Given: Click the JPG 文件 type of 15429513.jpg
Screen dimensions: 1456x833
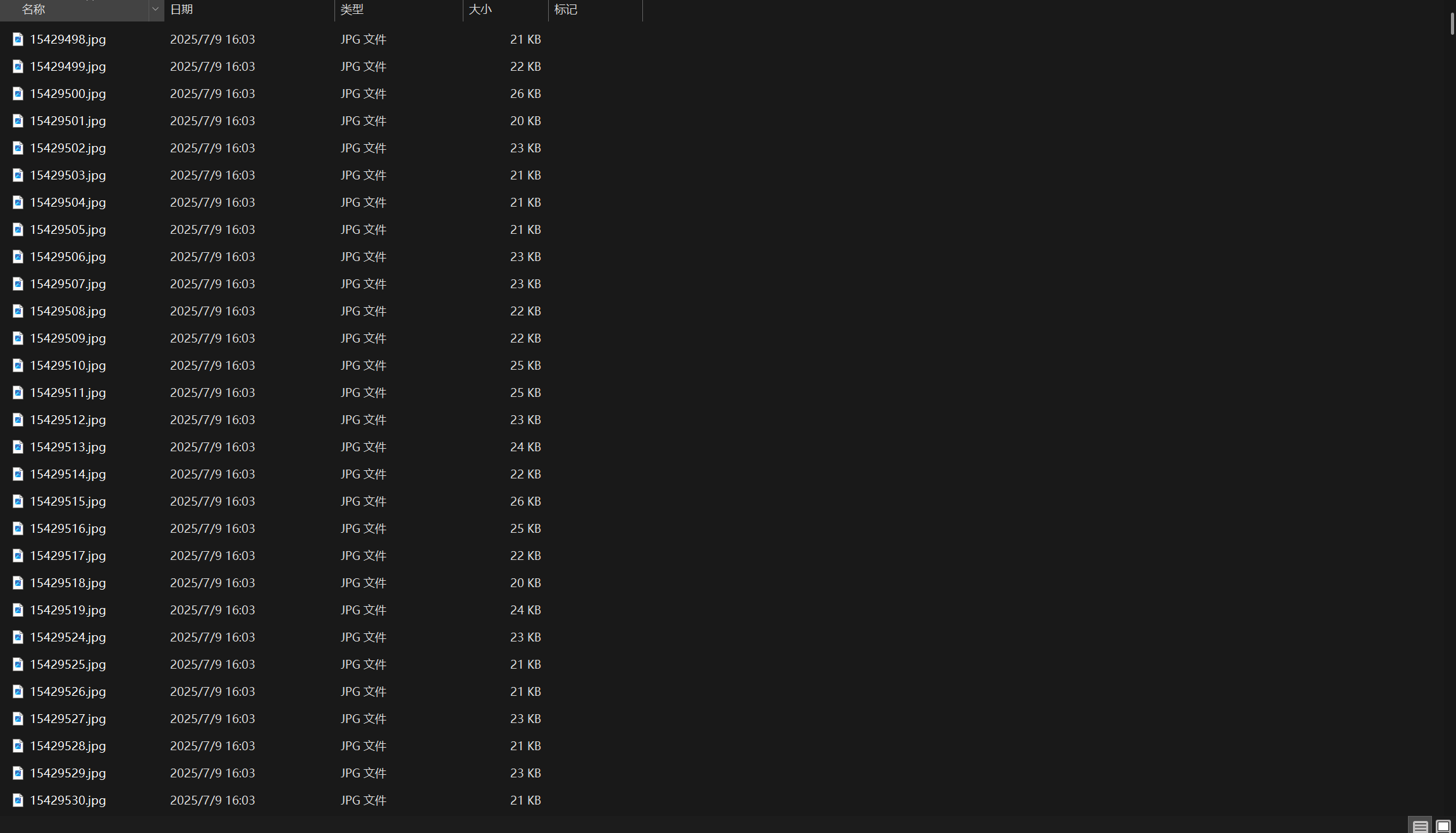Looking at the screenshot, I should 364,447.
